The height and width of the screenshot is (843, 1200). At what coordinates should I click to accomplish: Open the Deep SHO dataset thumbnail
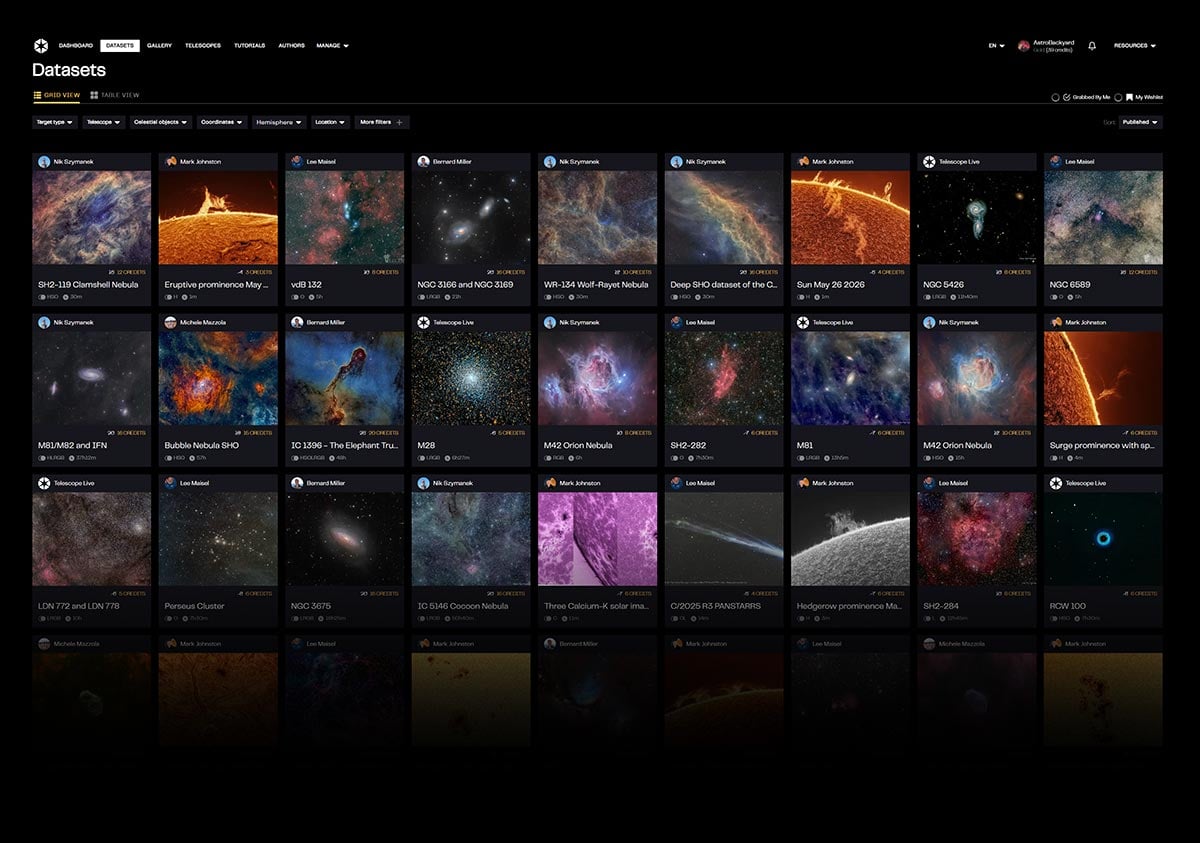(x=724, y=218)
